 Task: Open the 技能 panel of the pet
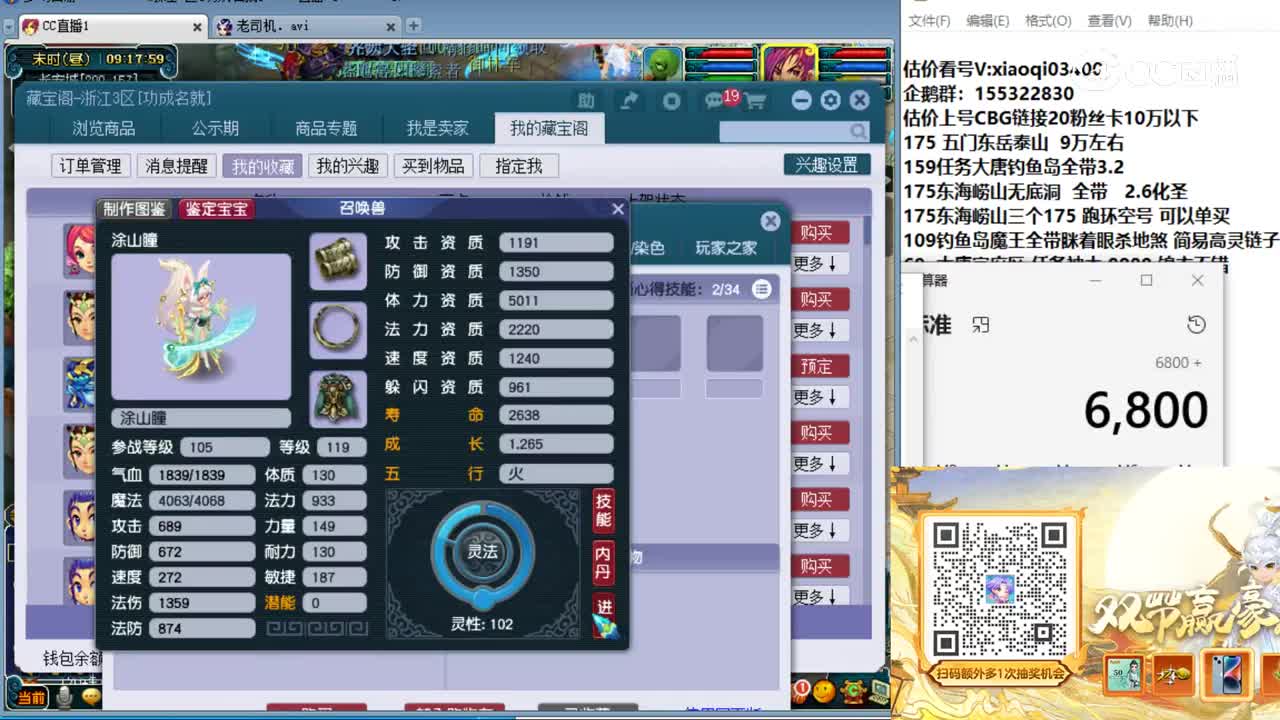point(603,511)
